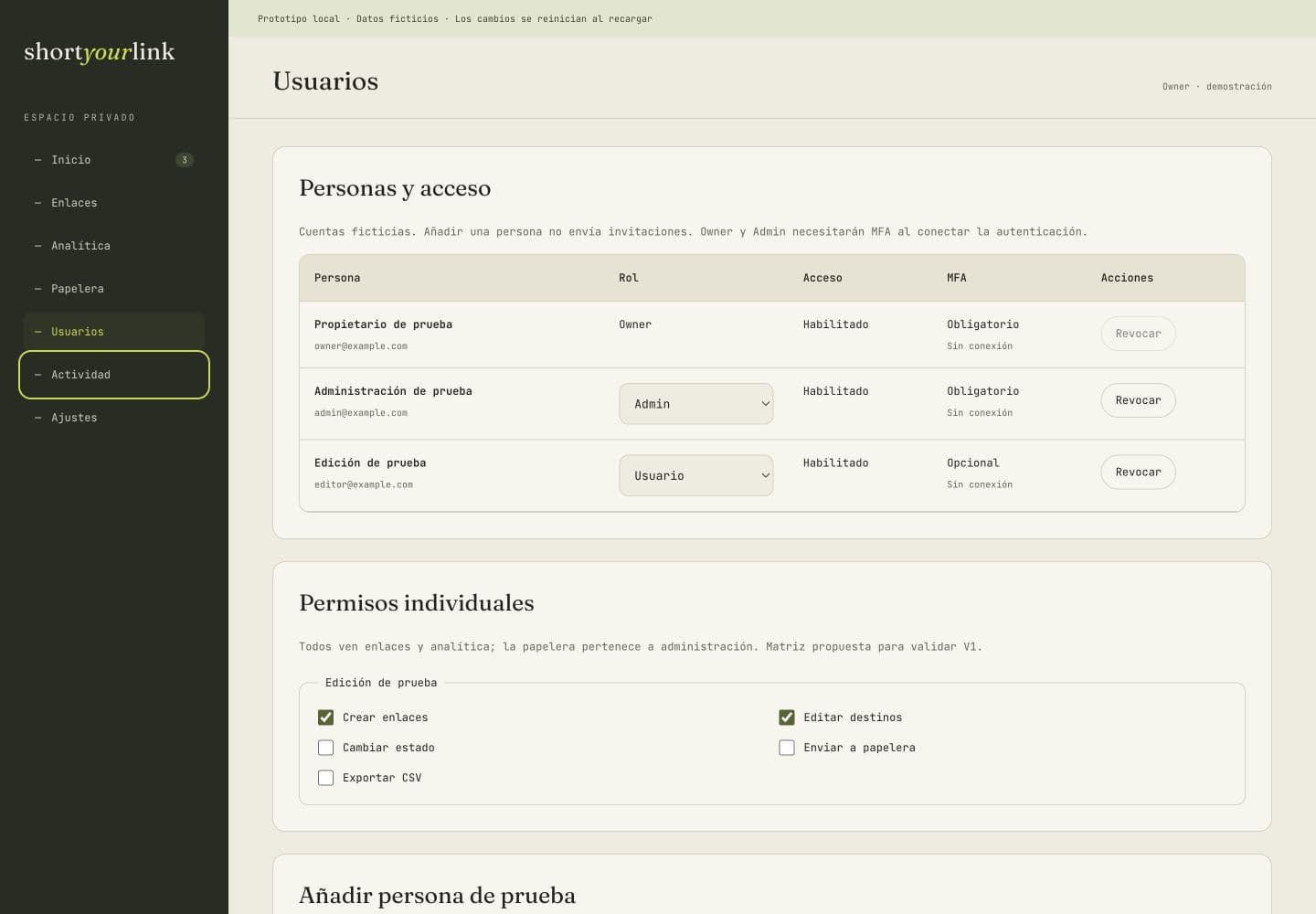The height and width of the screenshot is (914, 1316).
Task: Uncheck the Editar destinos permission
Action: 787,717
